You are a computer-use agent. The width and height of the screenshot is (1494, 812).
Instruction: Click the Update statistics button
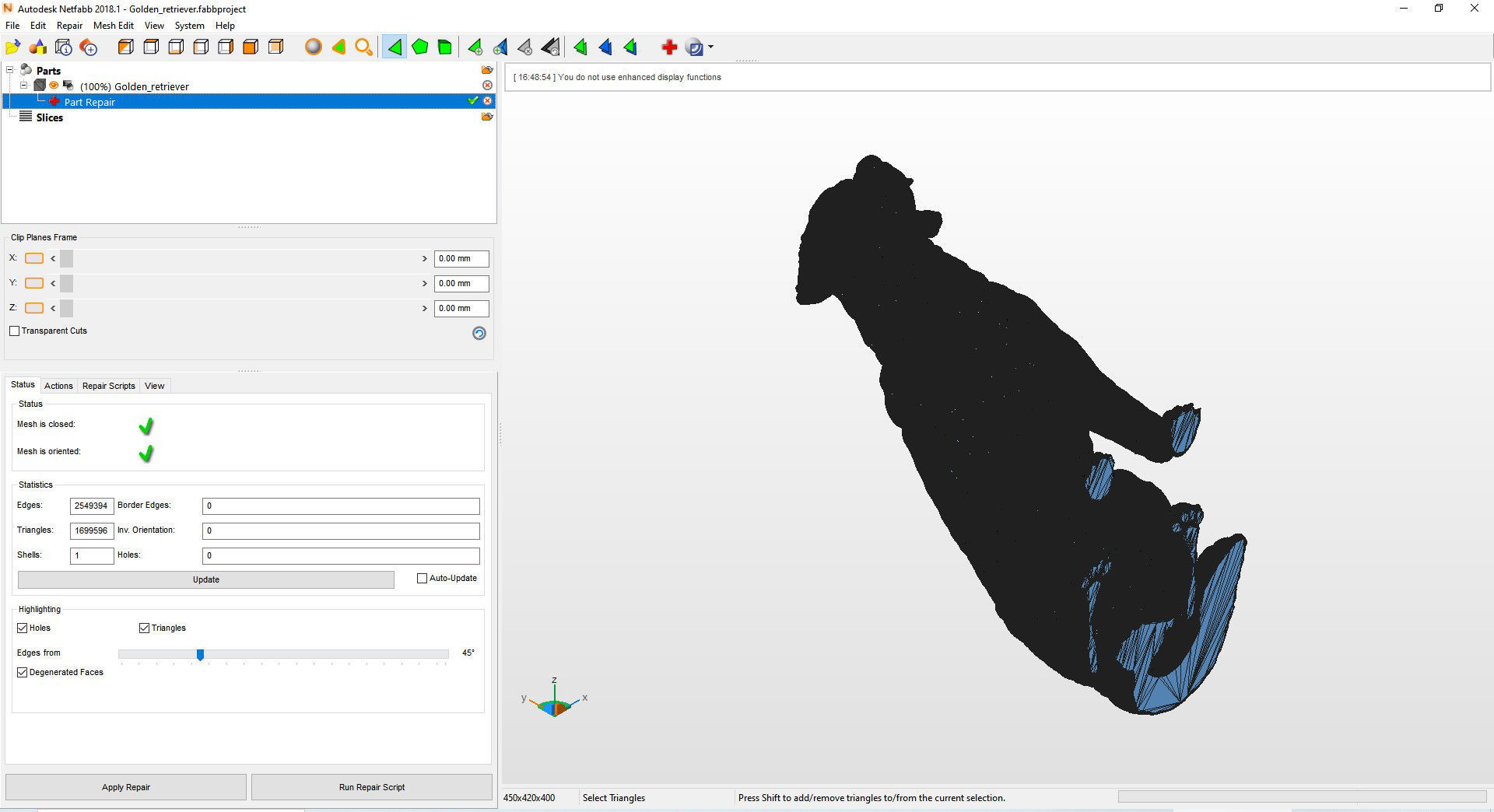(x=206, y=579)
